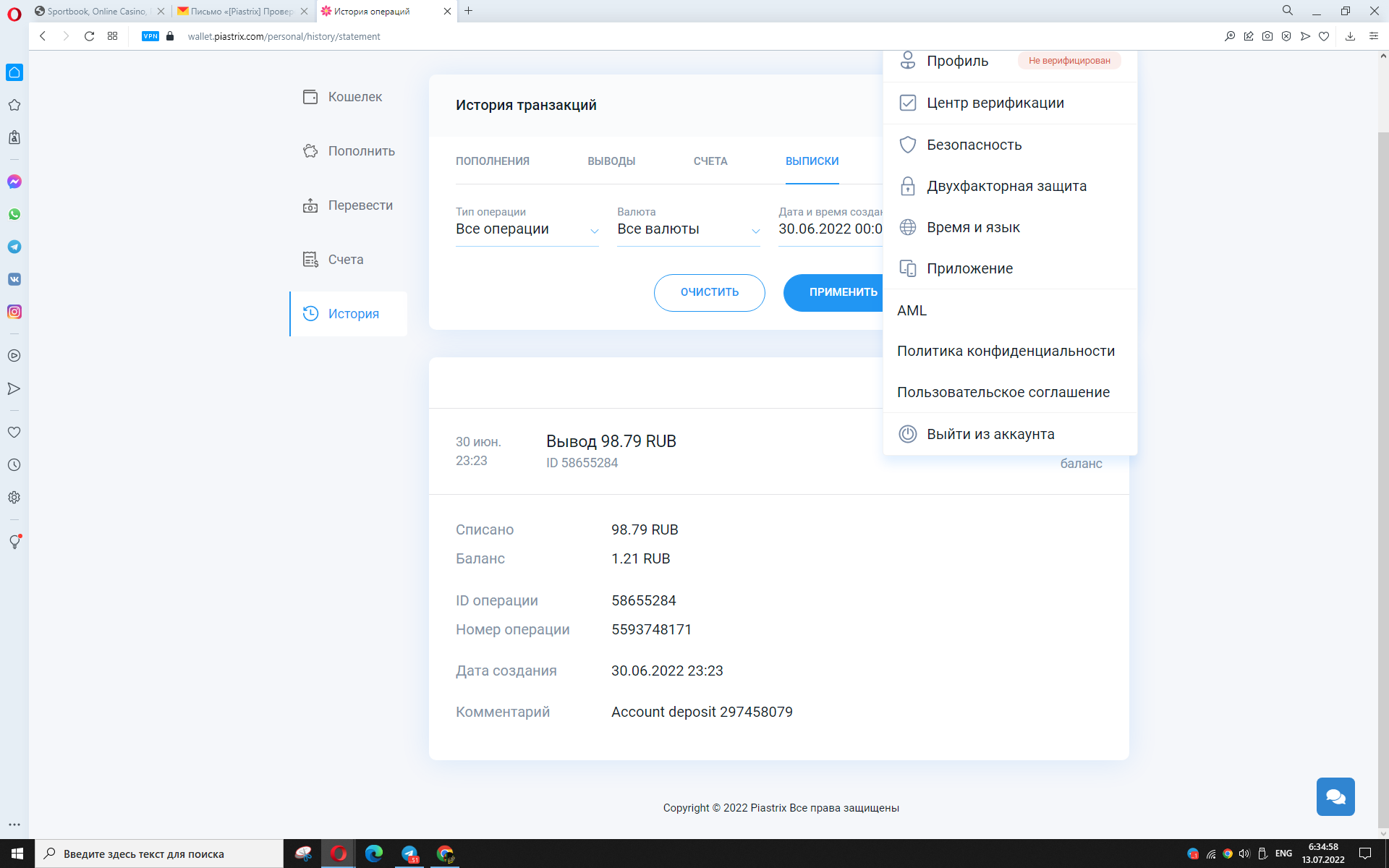This screenshot has width=1389, height=868.
Task: Expand the Тип операции dropdown
Action: 527,229
